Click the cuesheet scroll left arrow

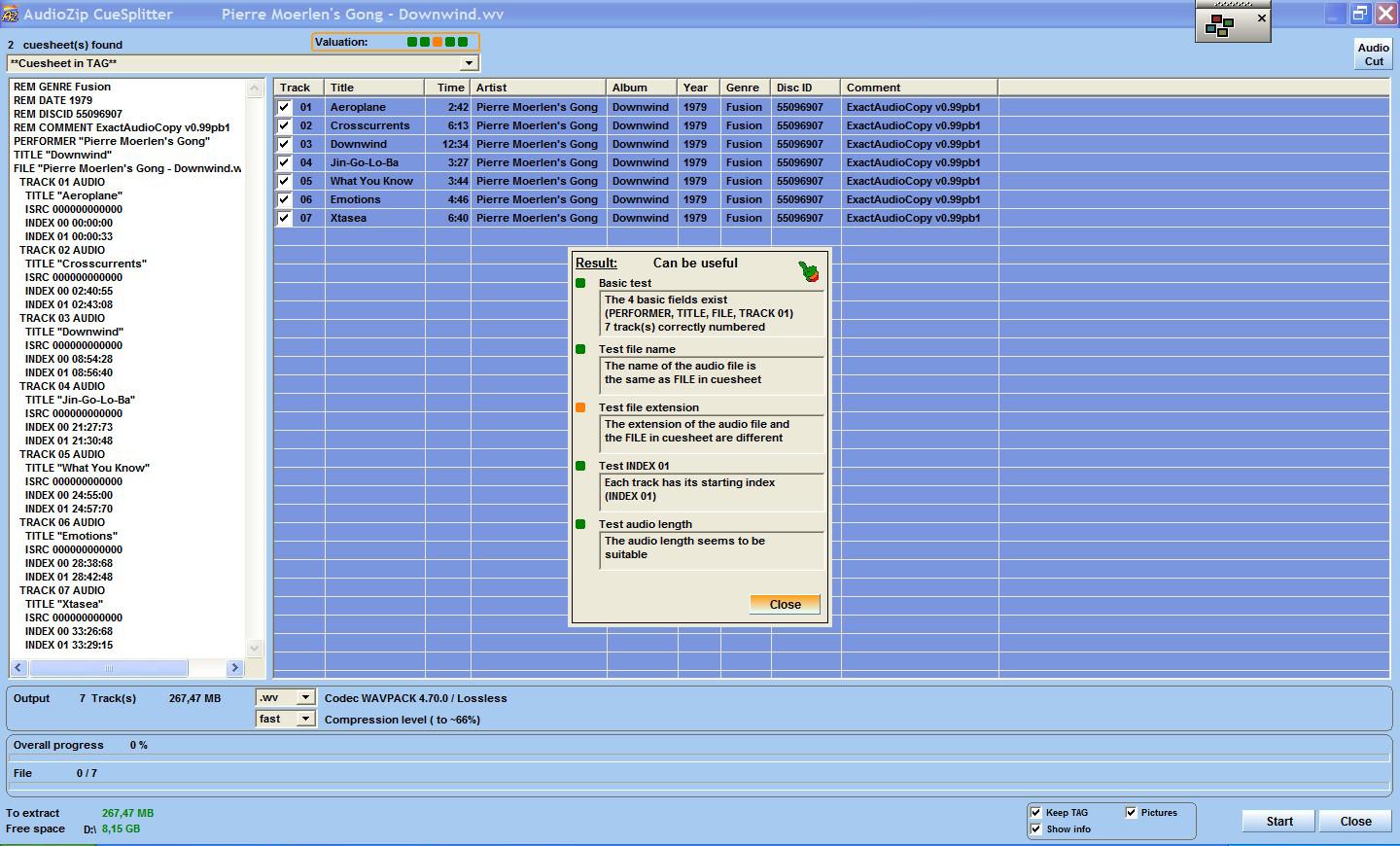pos(18,668)
